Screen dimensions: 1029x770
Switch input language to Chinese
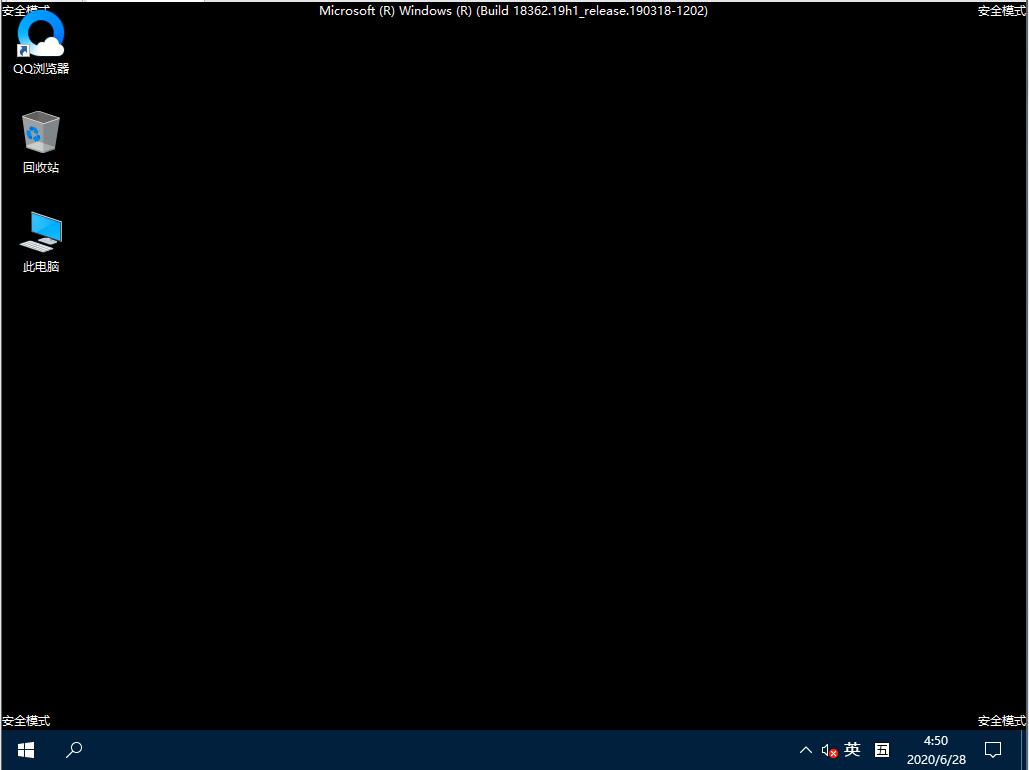(852, 749)
